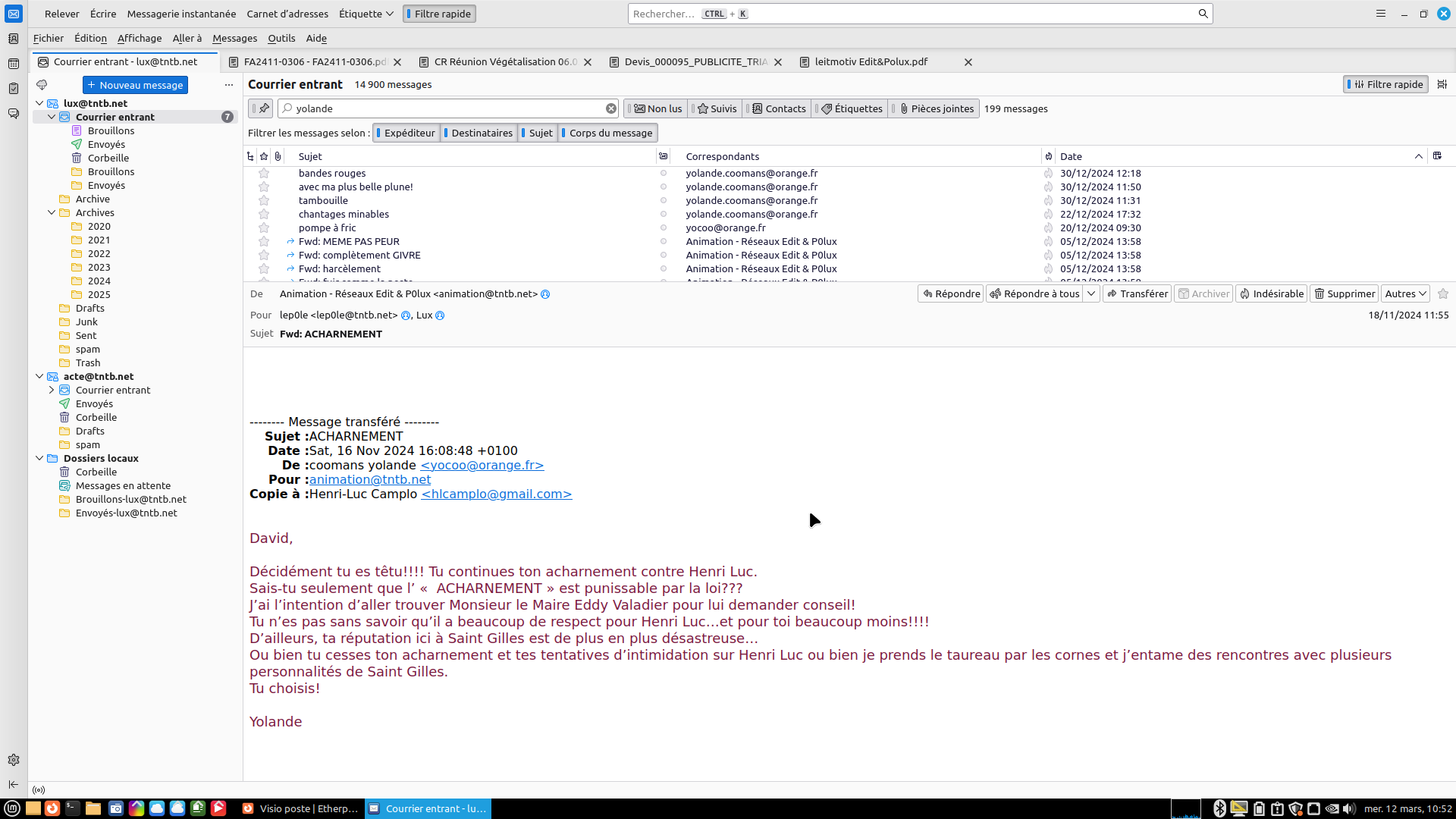Click the global Rechercher search field
1456x819 pixels.
pos(910,14)
